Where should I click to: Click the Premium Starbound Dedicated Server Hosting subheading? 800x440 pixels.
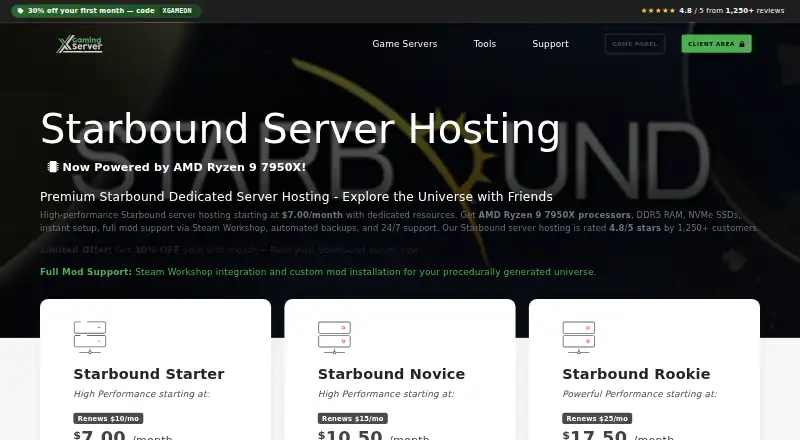(x=296, y=197)
